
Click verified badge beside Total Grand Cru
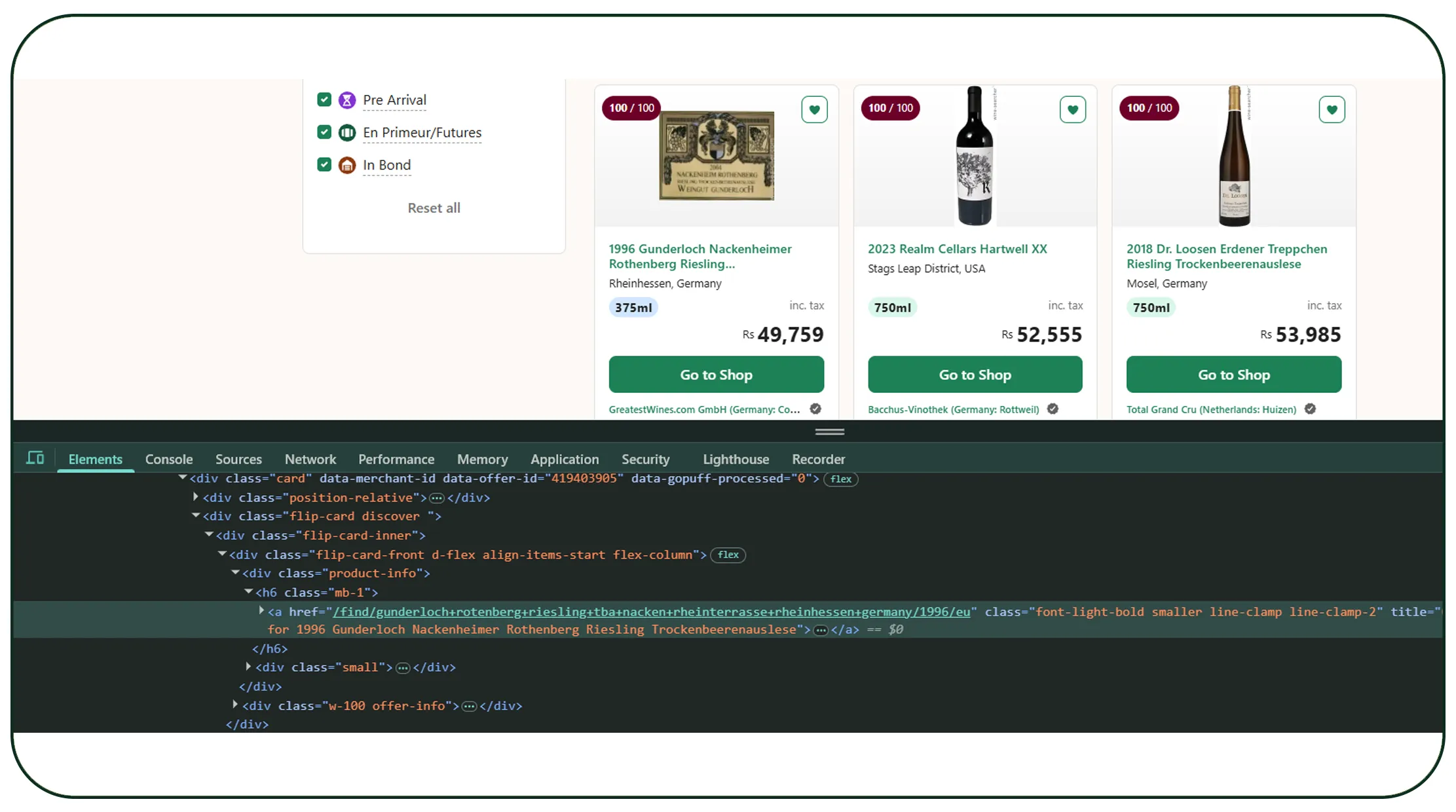[x=1310, y=409]
